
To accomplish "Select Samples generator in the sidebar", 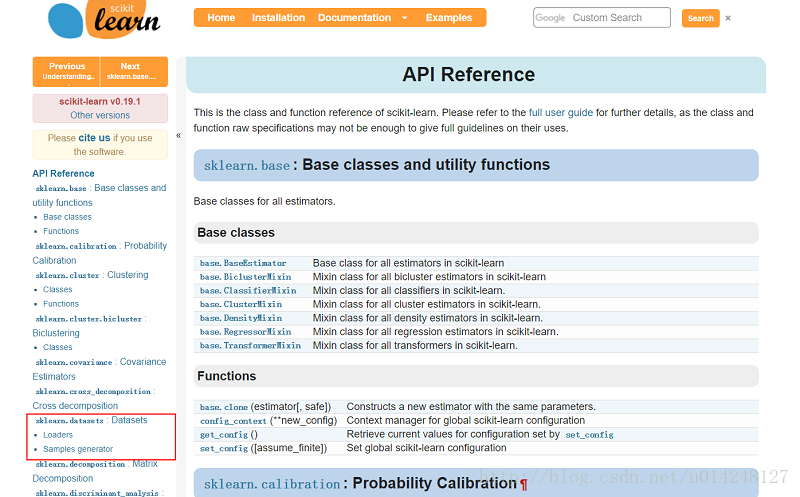I will [78, 449].
